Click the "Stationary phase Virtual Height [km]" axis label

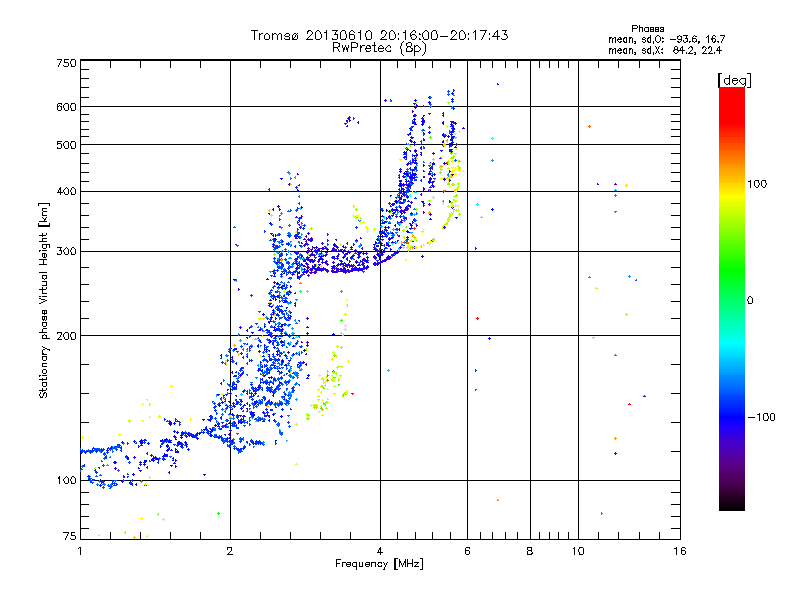tap(44, 300)
